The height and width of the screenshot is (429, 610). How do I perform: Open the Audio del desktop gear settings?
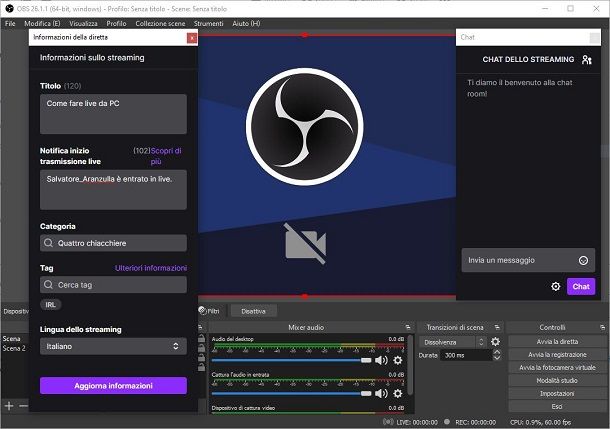coord(398,360)
